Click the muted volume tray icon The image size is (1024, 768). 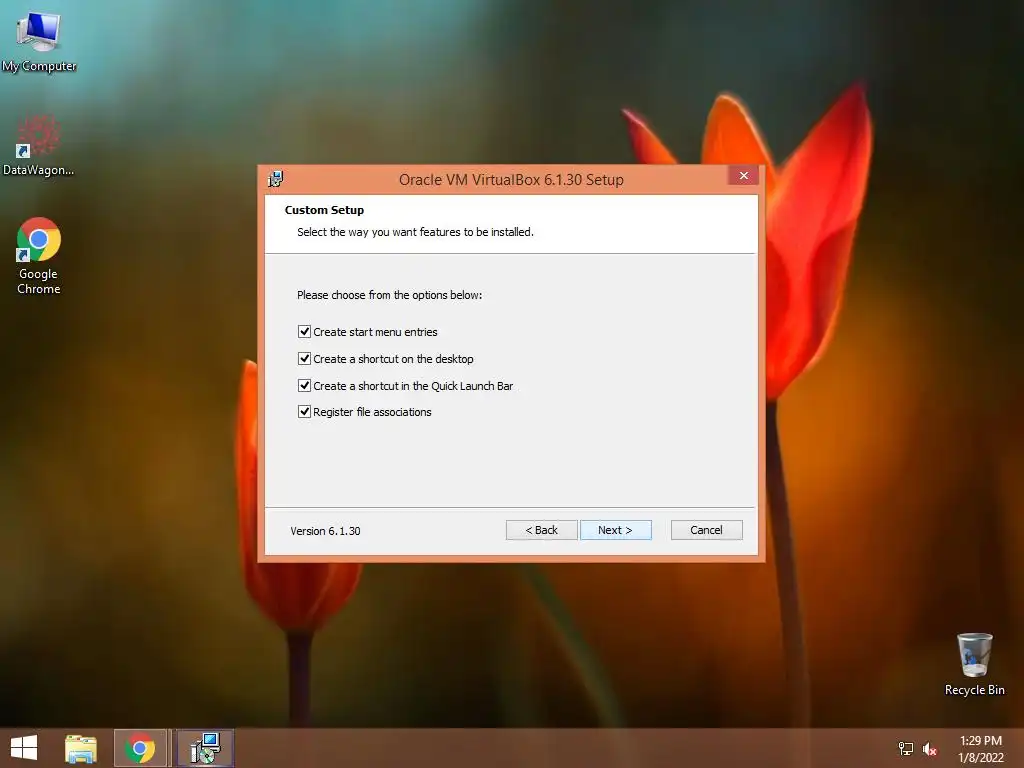point(930,749)
